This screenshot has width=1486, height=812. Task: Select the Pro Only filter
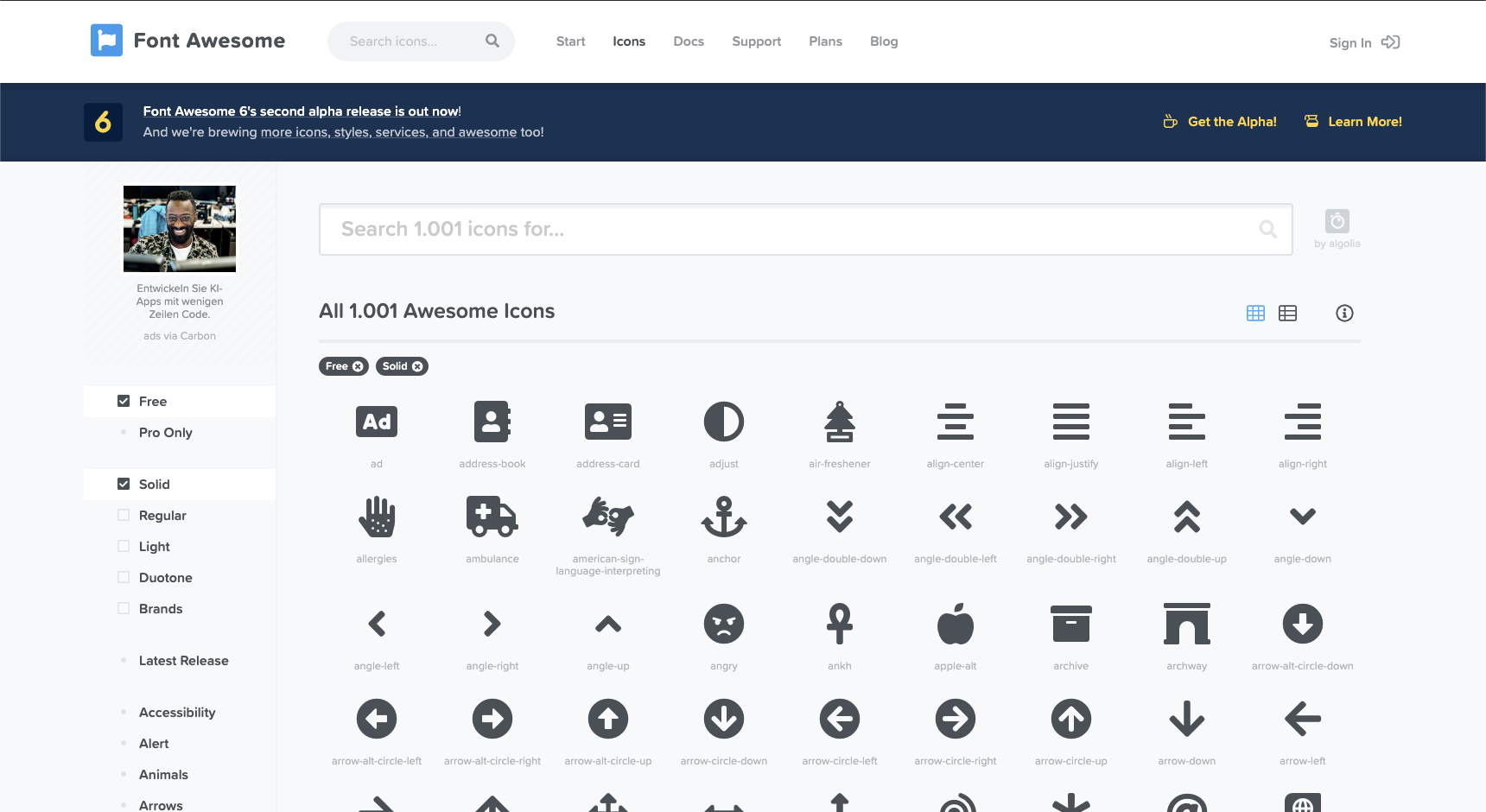[165, 432]
